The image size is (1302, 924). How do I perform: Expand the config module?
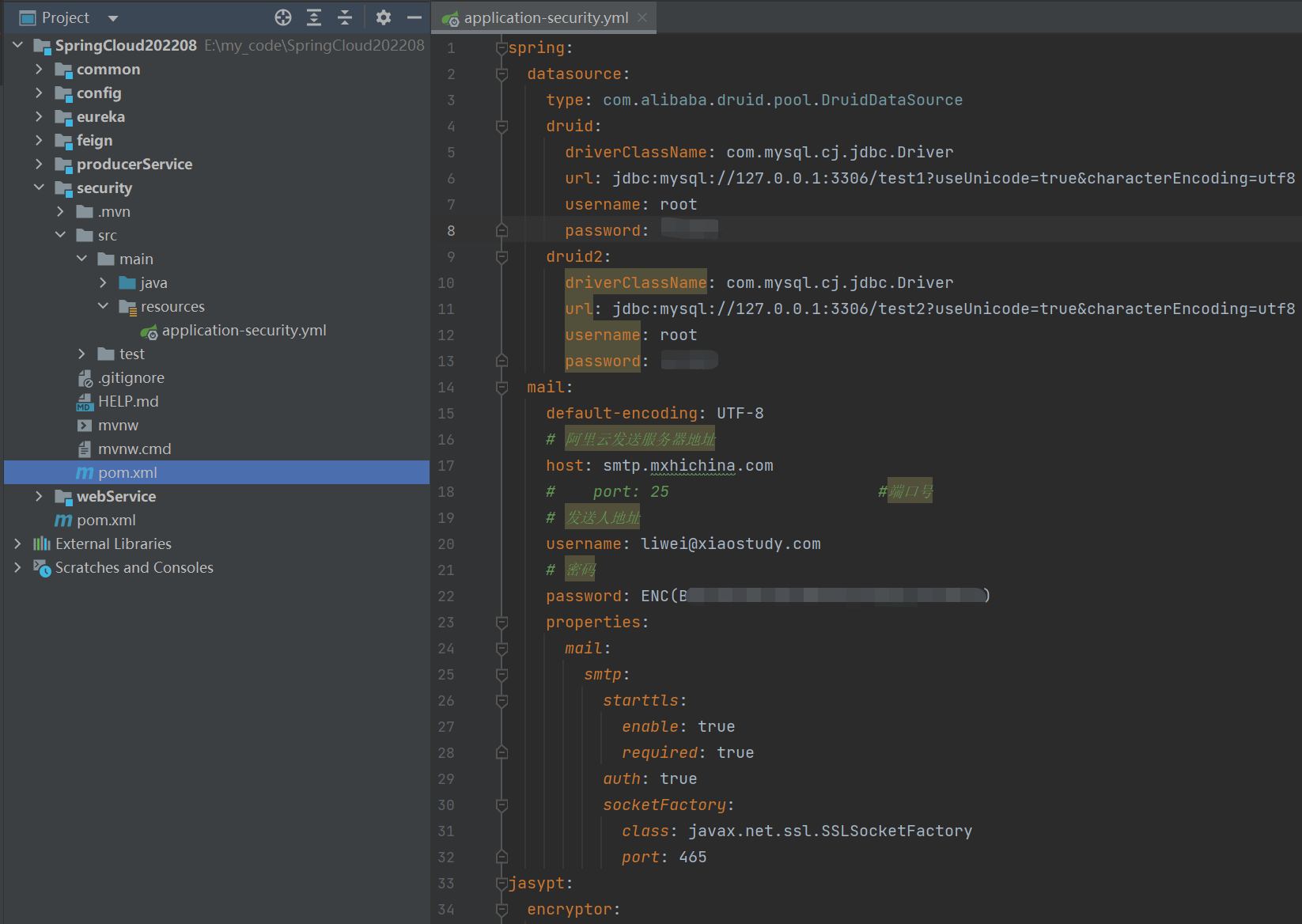pos(39,93)
